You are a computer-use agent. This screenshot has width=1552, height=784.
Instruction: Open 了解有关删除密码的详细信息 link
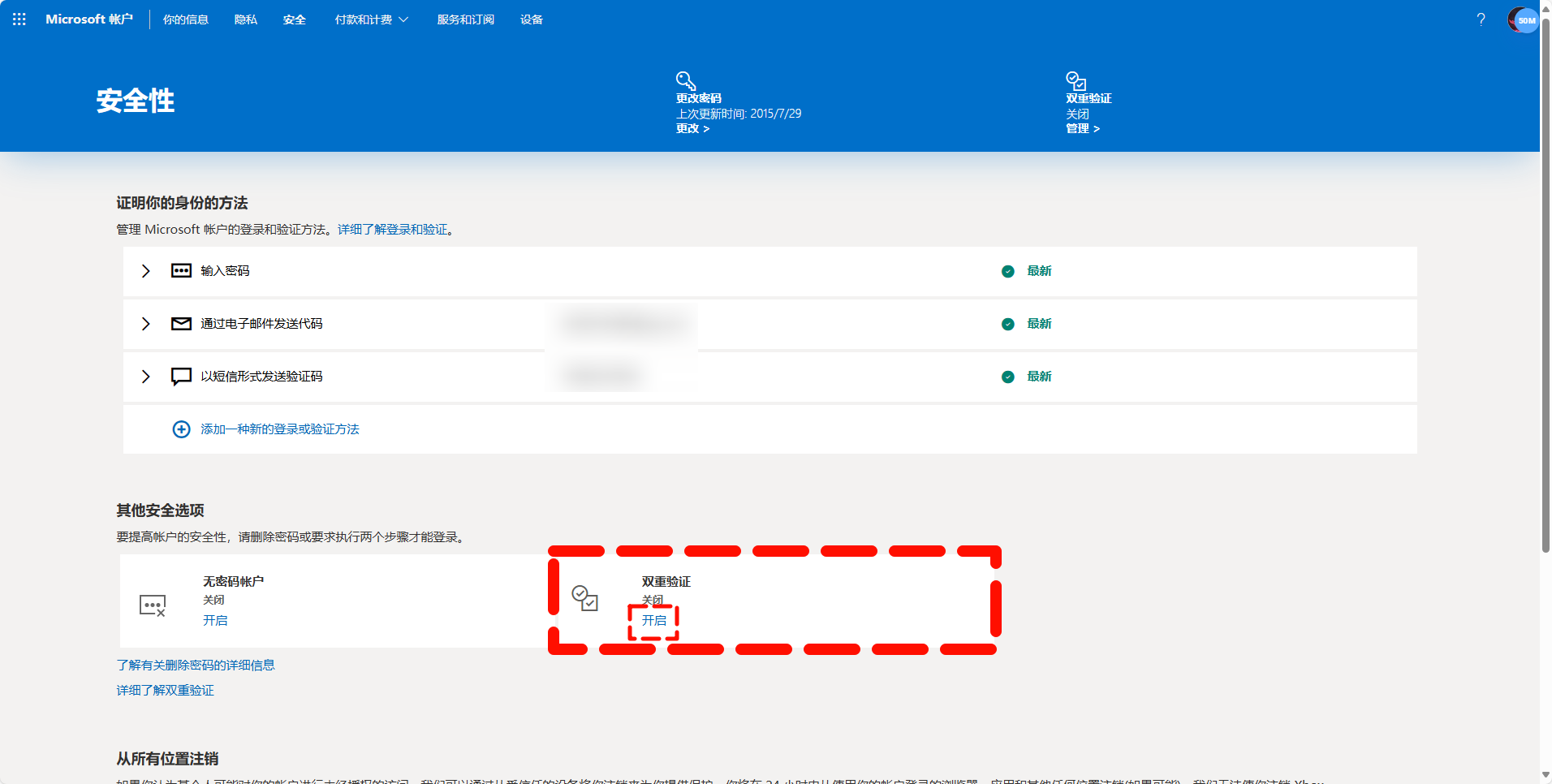(x=196, y=666)
